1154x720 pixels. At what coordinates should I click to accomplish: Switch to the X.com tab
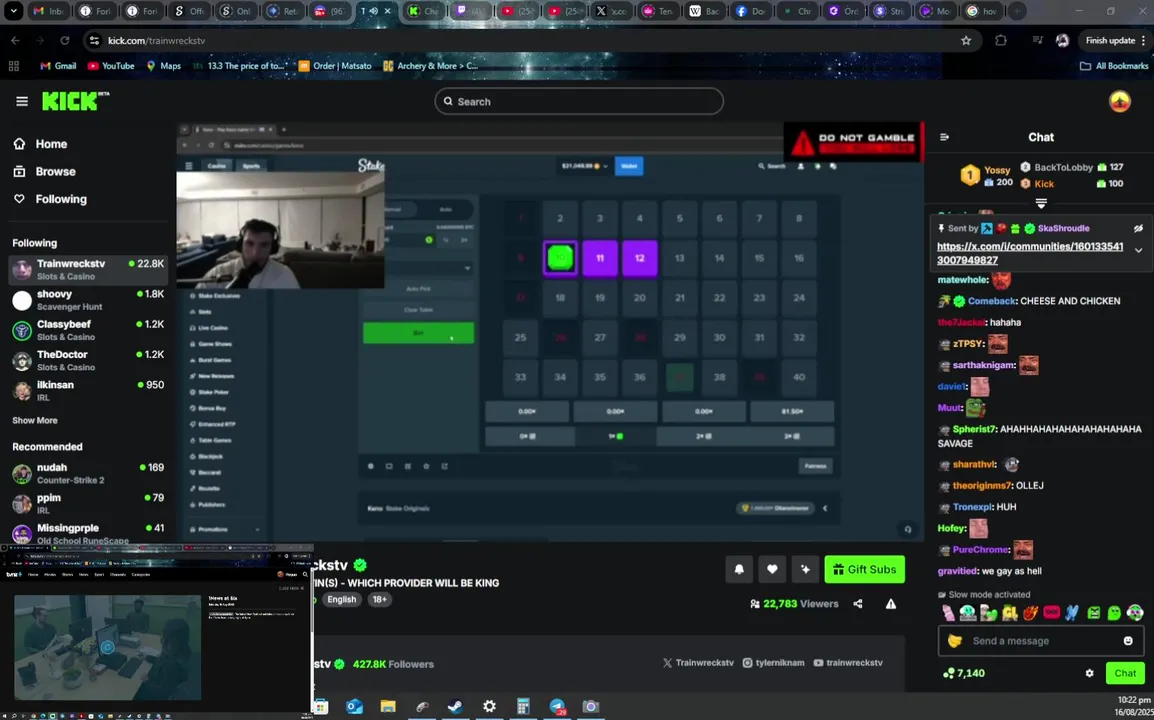611,11
